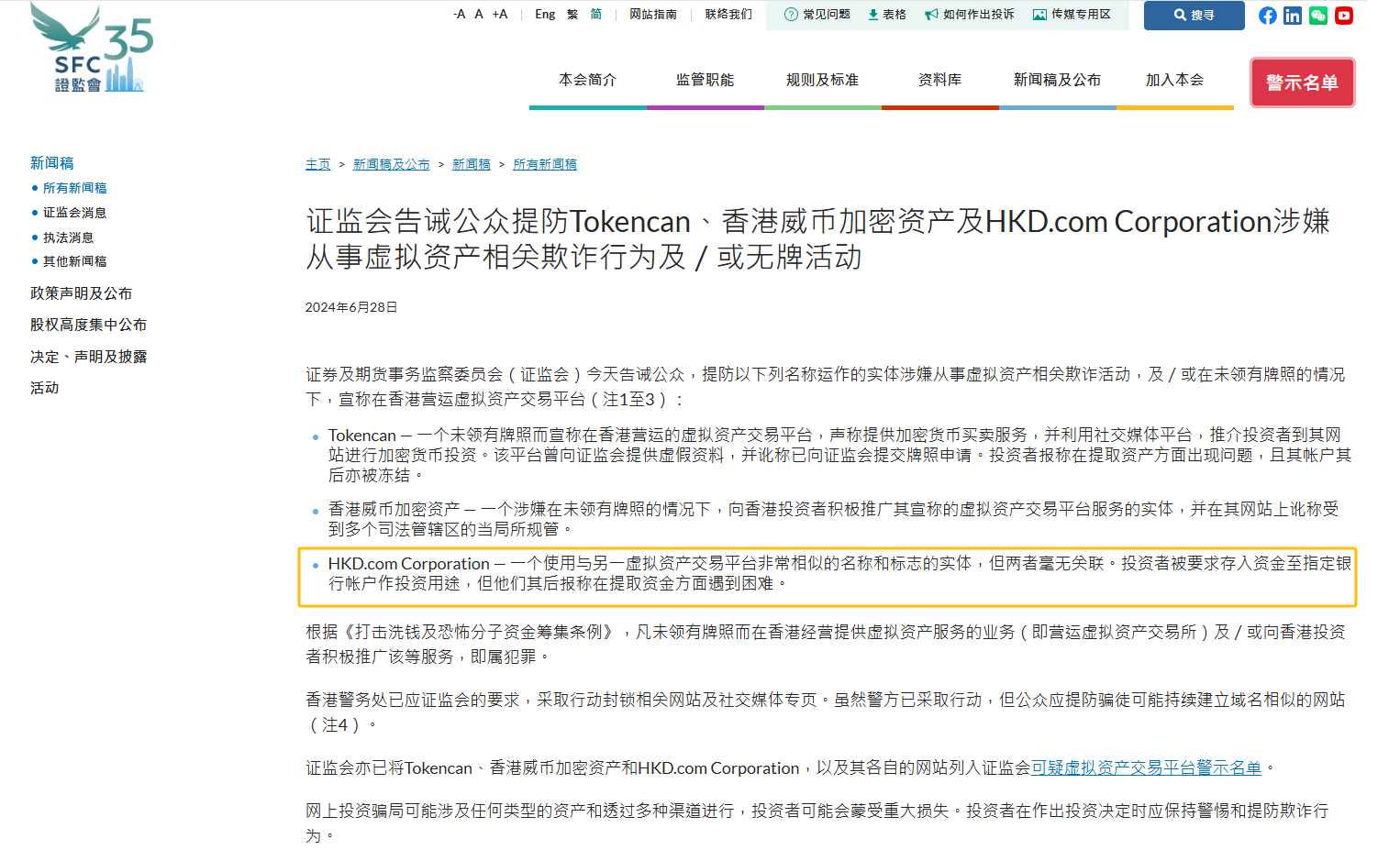Open the 监管职能 navigation menu
Viewport: 1400px width, 861px height.
pyautogui.click(x=705, y=80)
